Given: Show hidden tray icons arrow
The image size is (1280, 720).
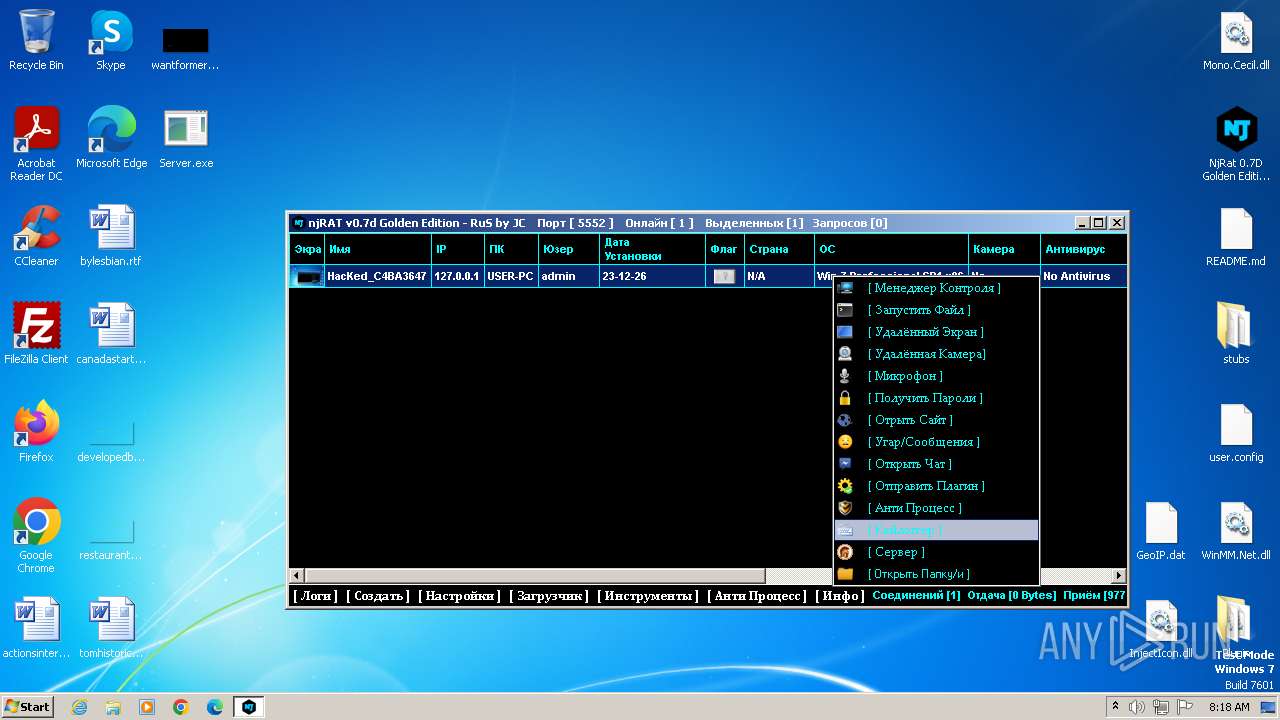Looking at the screenshot, I should tap(1115, 707).
